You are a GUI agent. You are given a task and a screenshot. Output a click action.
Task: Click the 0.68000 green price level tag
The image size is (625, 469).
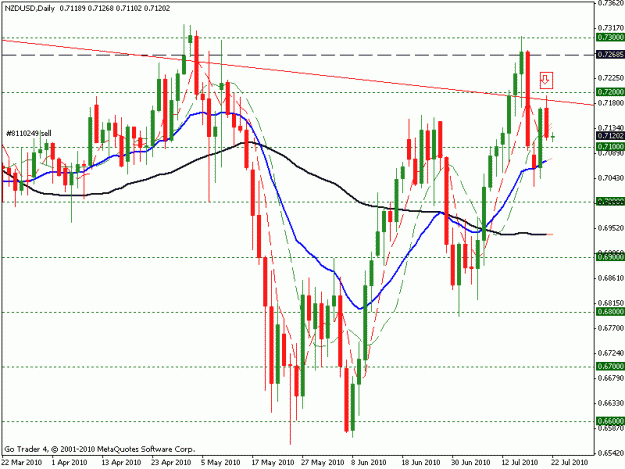click(x=610, y=312)
